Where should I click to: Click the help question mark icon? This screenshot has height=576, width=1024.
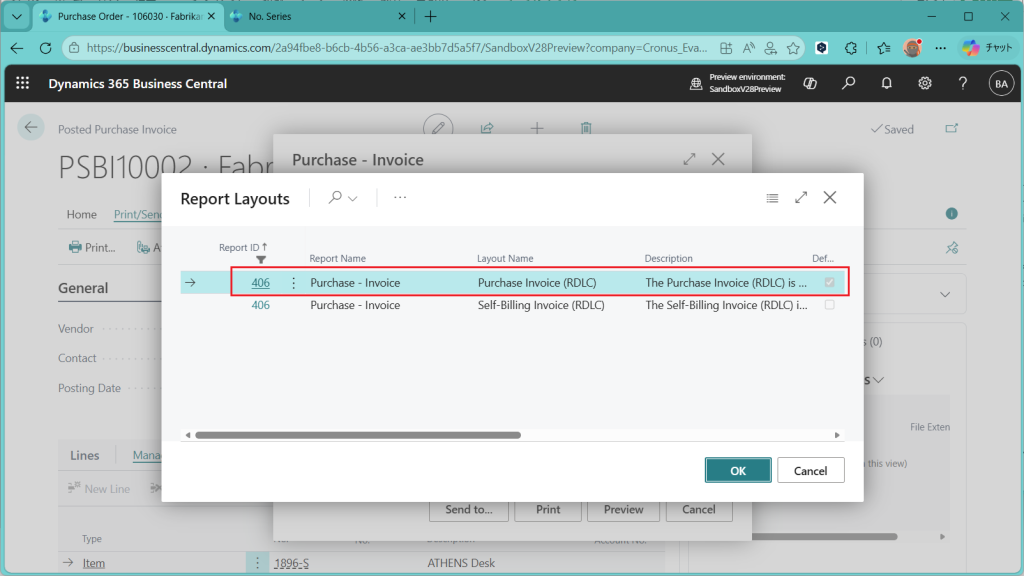pos(962,84)
